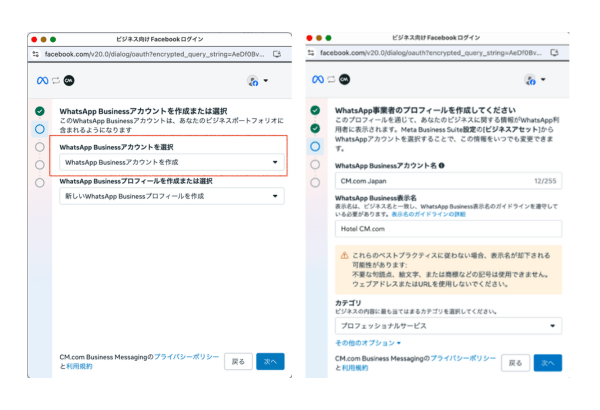Click second completed step checkmark in right window
600x410 pixels.
pyautogui.click(x=315, y=128)
